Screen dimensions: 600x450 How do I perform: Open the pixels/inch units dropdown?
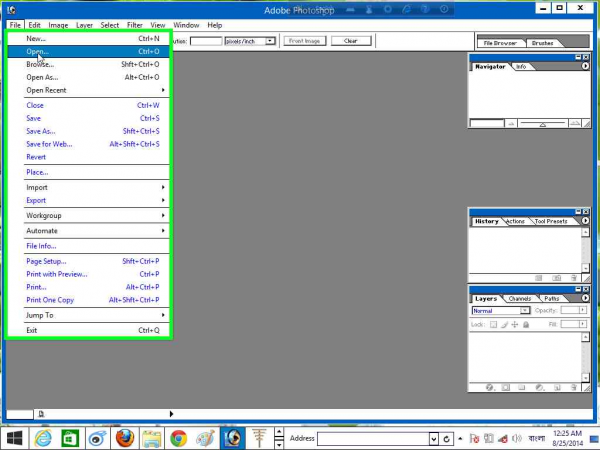click(270, 41)
